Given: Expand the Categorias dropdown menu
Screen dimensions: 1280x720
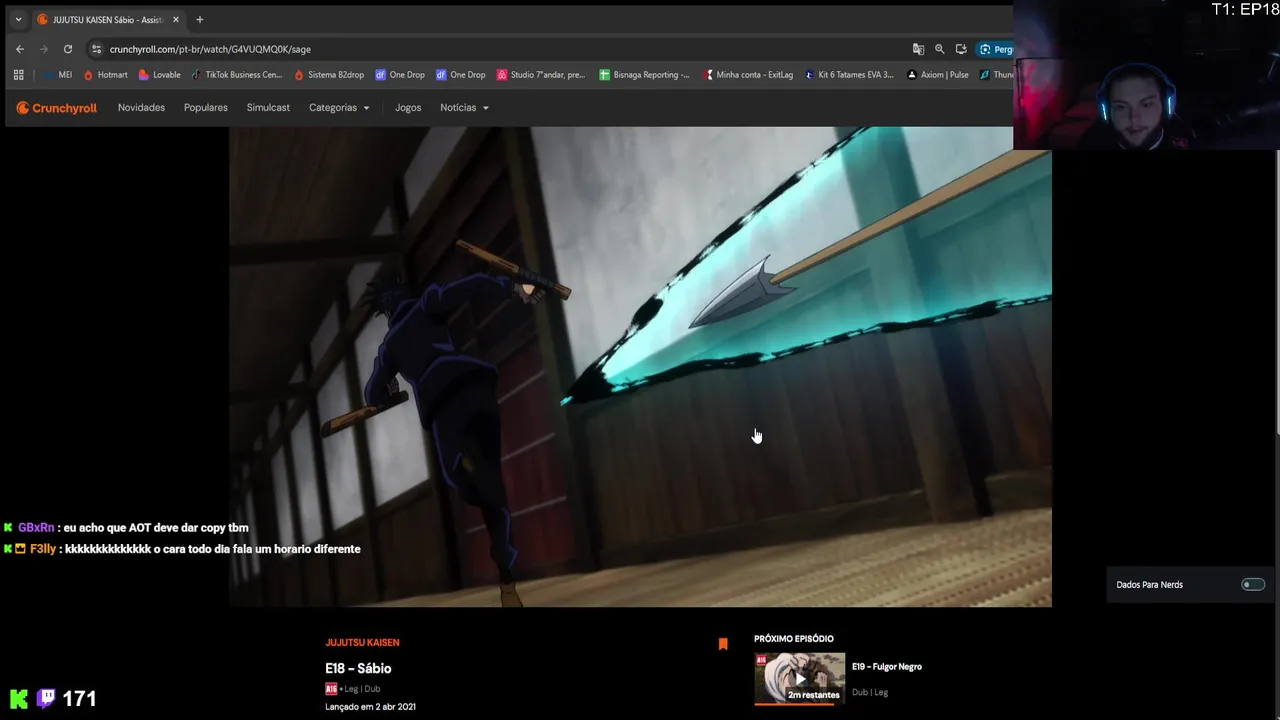Looking at the screenshot, I should tap(339, 108).
